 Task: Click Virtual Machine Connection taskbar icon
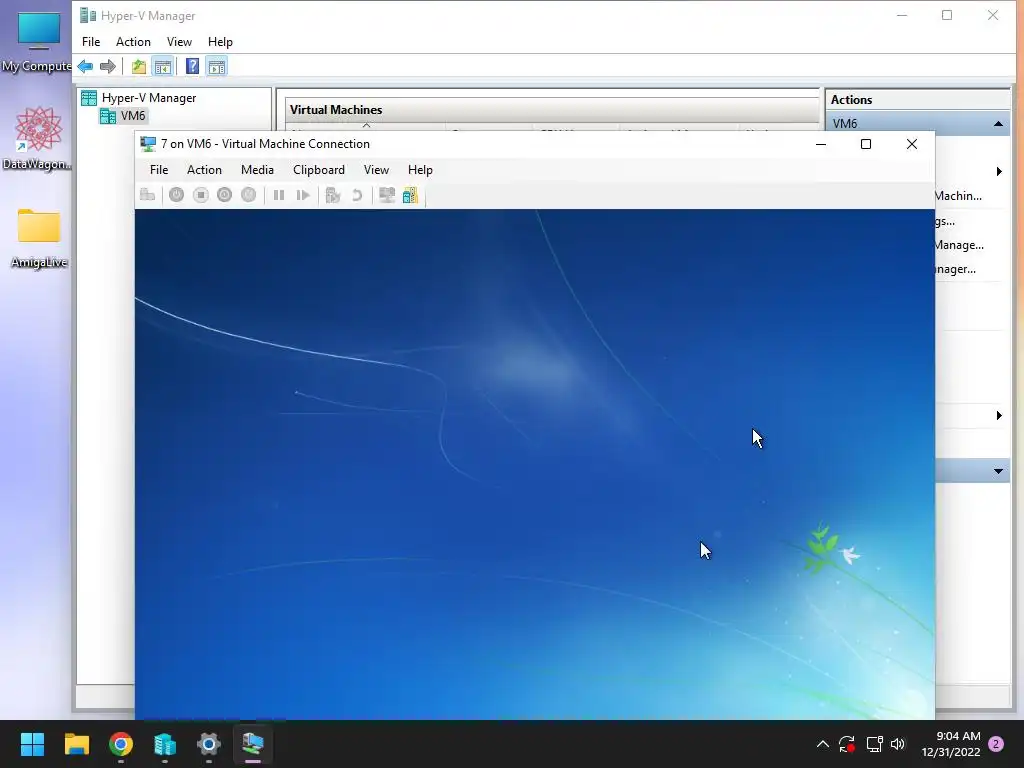tap(253, 744)
